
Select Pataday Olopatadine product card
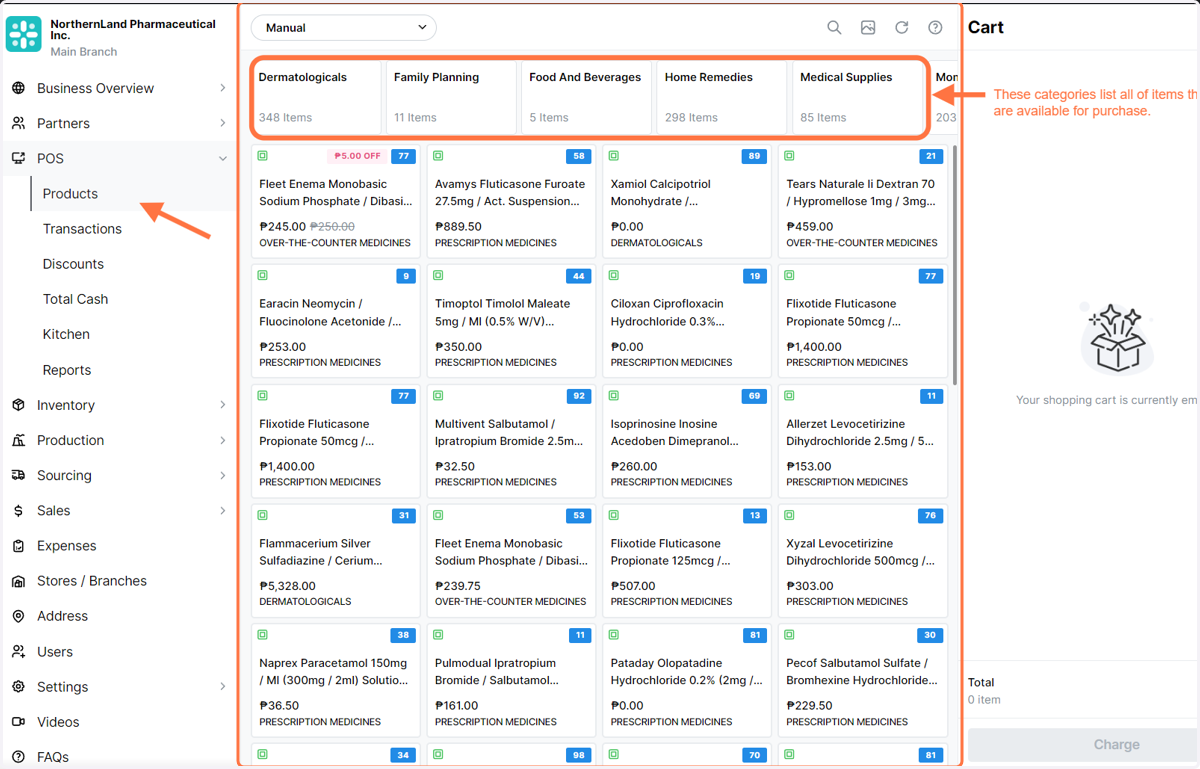point(687,680)
